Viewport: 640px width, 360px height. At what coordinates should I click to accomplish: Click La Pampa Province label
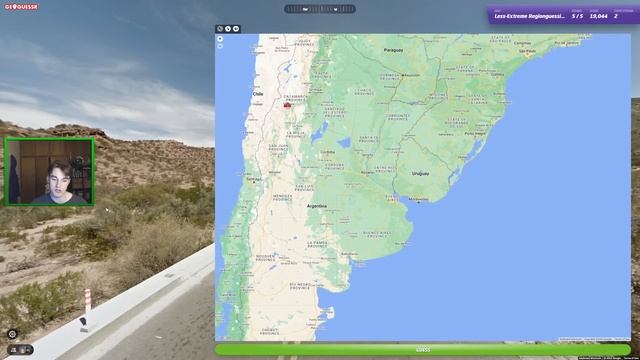point(317,244)
